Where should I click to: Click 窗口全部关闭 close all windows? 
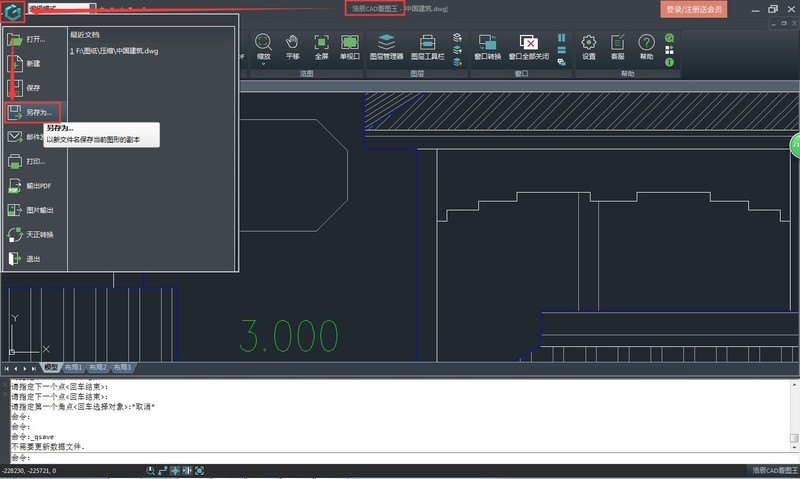(x=529, y=46)
